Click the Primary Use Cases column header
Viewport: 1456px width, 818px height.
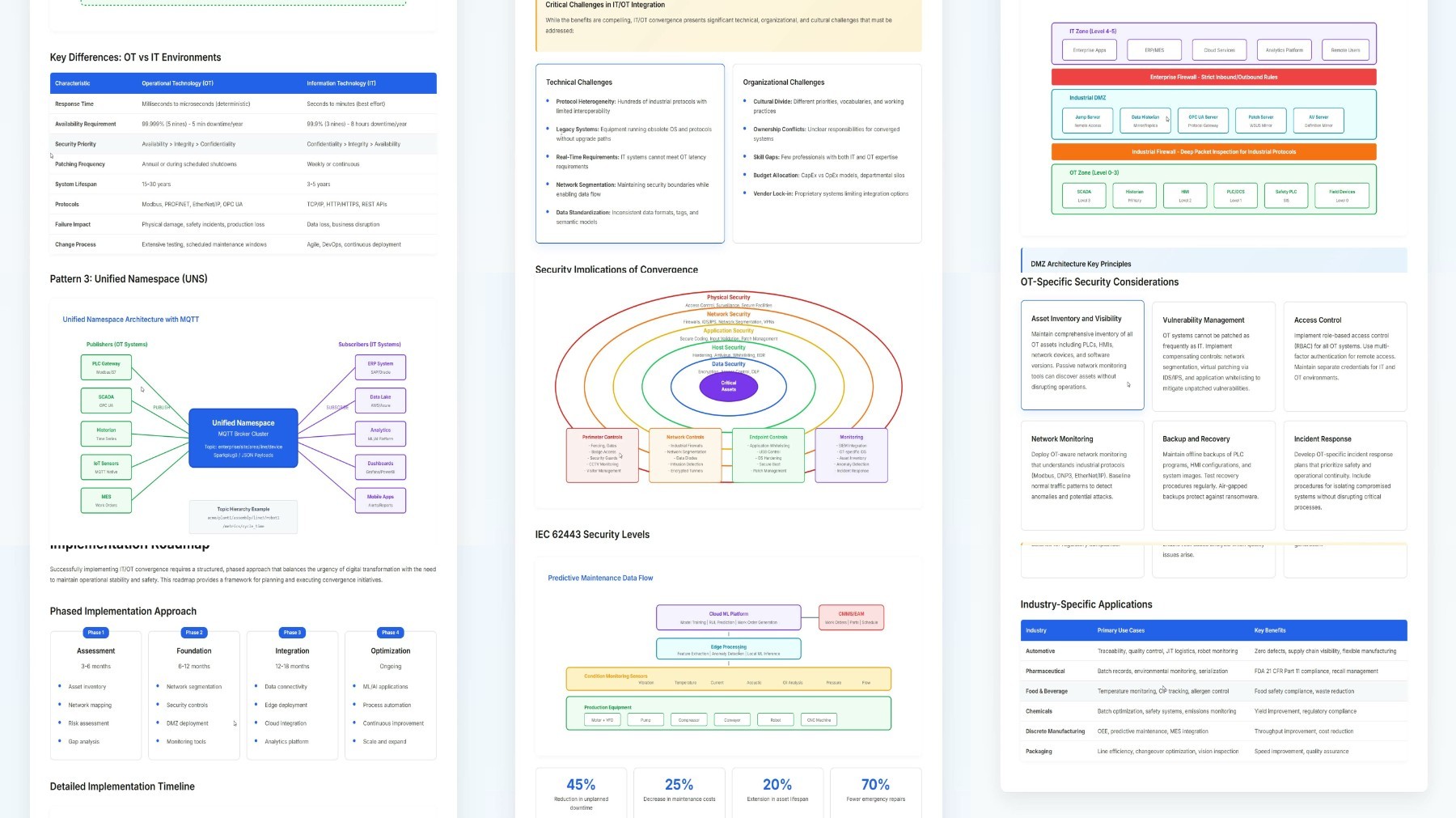pyautogui.click(x=1121, y=630)
